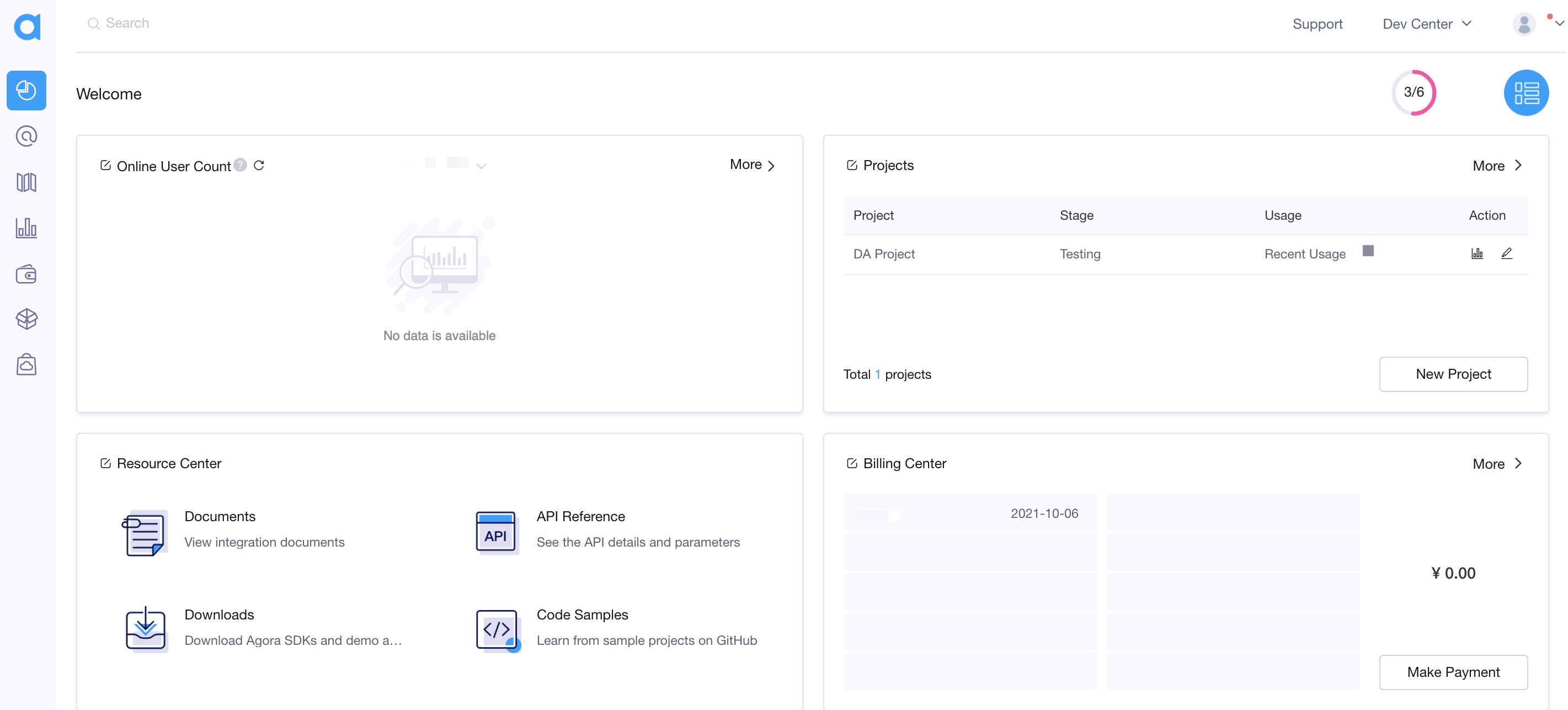Click the No data is available message
Screen dimensions: 1568x710
(439, 336)
